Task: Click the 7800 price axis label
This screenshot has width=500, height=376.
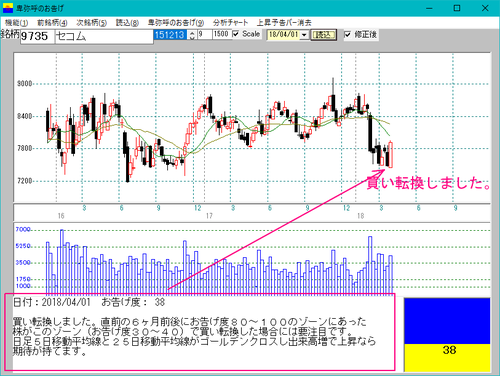Action: (25, 148)
